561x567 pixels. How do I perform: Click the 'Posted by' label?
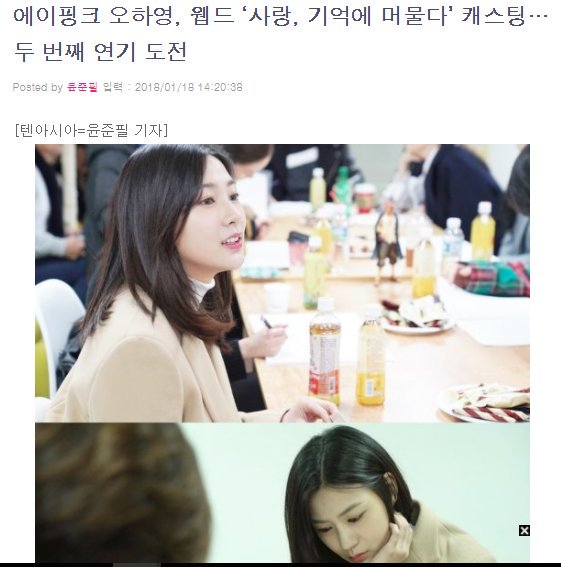(x=38, y=87)
